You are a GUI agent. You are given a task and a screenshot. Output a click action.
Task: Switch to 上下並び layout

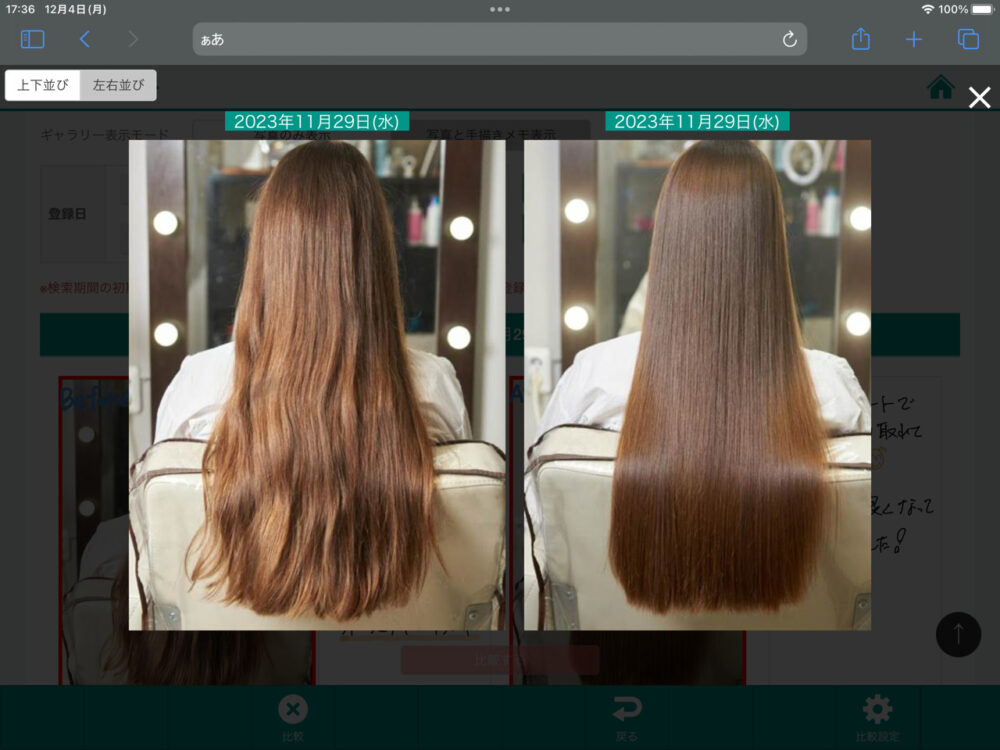point(43,85)
